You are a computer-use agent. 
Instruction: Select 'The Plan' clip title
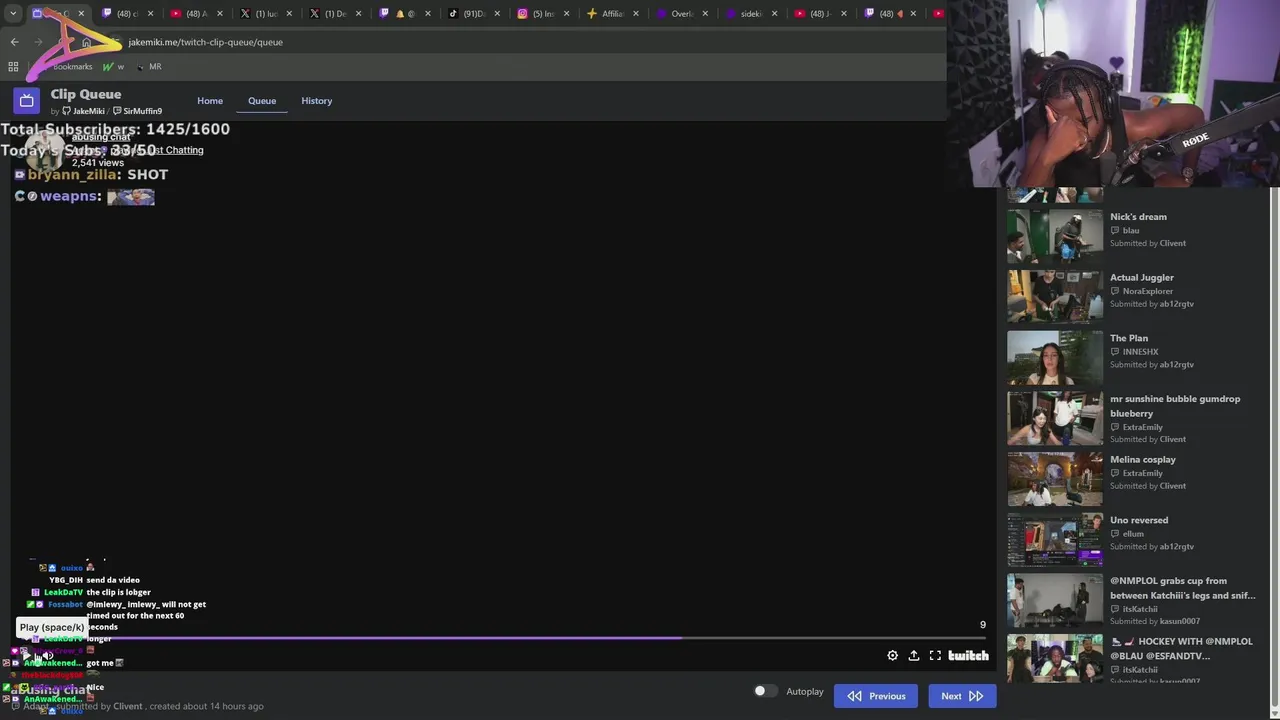1129,339
